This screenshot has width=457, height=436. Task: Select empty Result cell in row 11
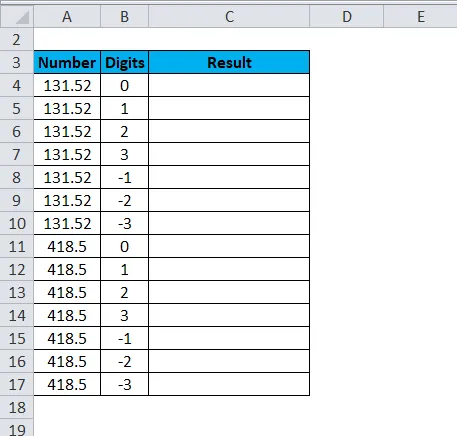[x=229, y=246]
